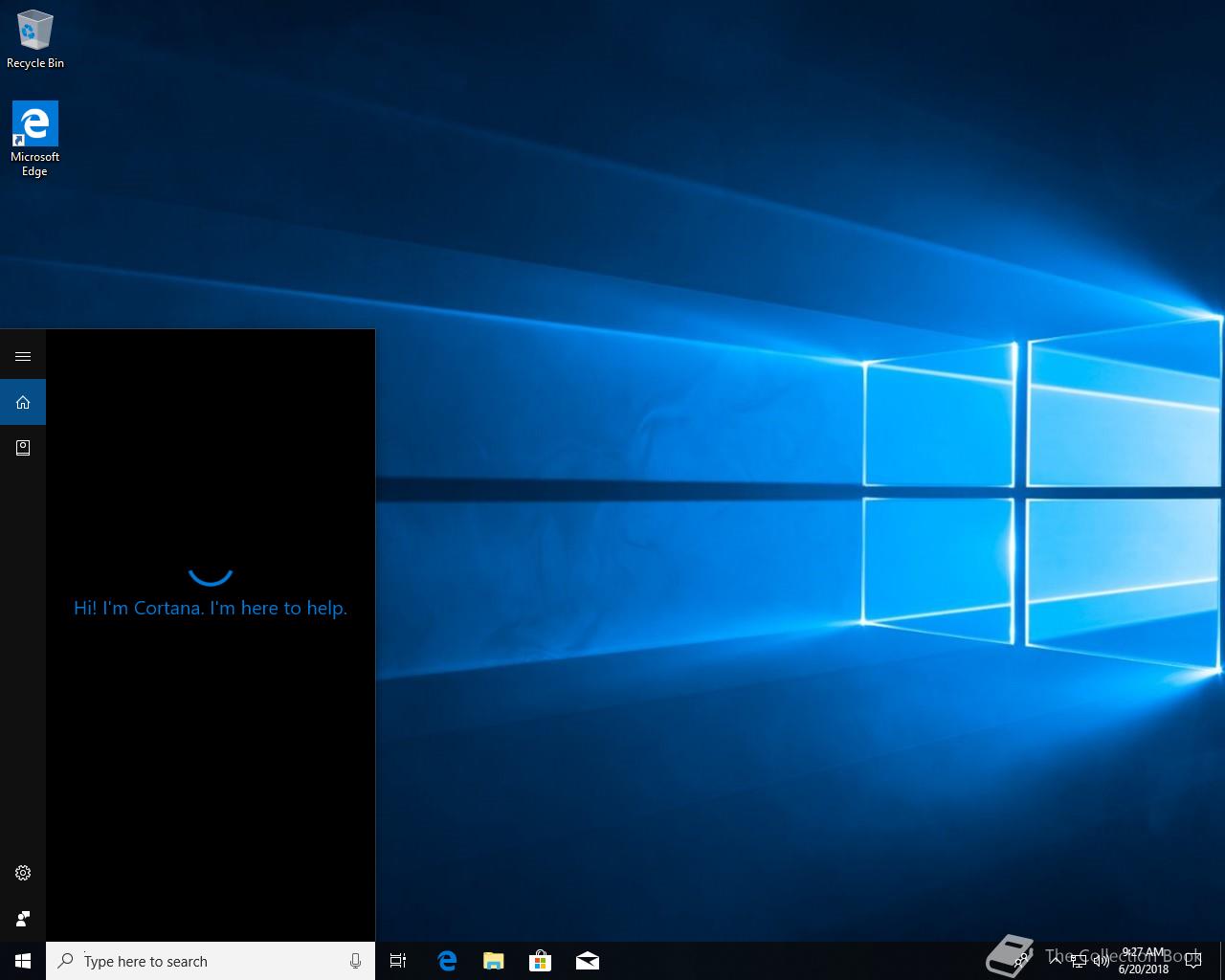1225x980 pixels.
Task: Click the search magnifier icon in taskbar
Action: (66, 961)
